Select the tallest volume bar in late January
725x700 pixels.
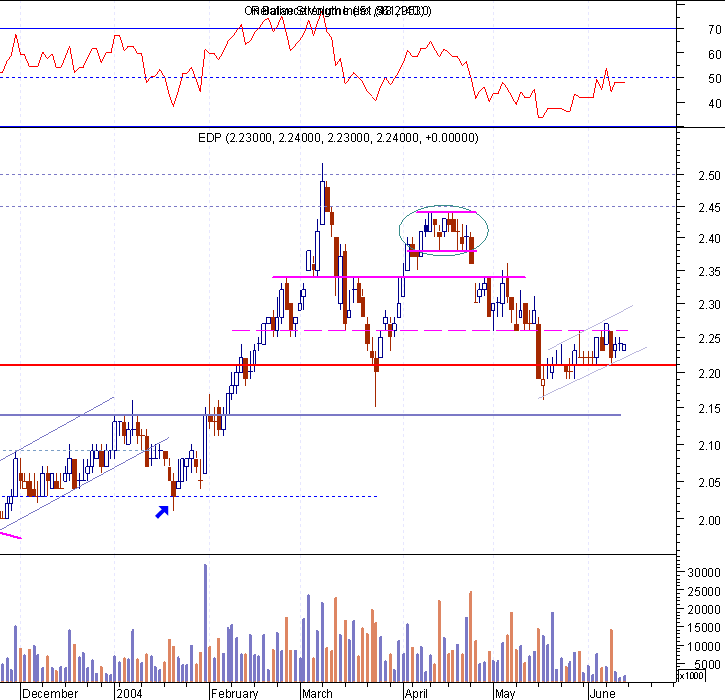click(x=205, y=623)
